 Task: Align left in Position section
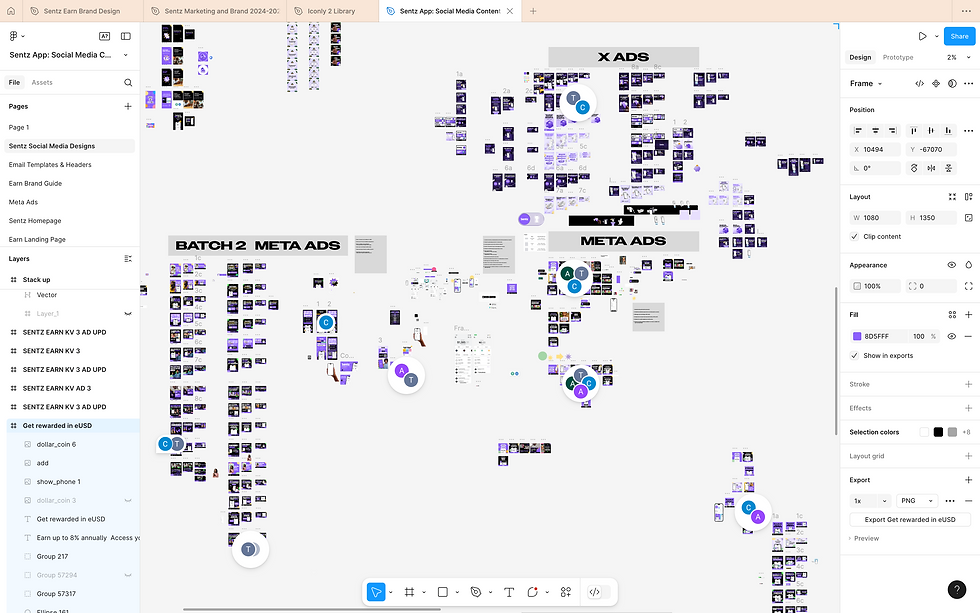pos(858,131)
